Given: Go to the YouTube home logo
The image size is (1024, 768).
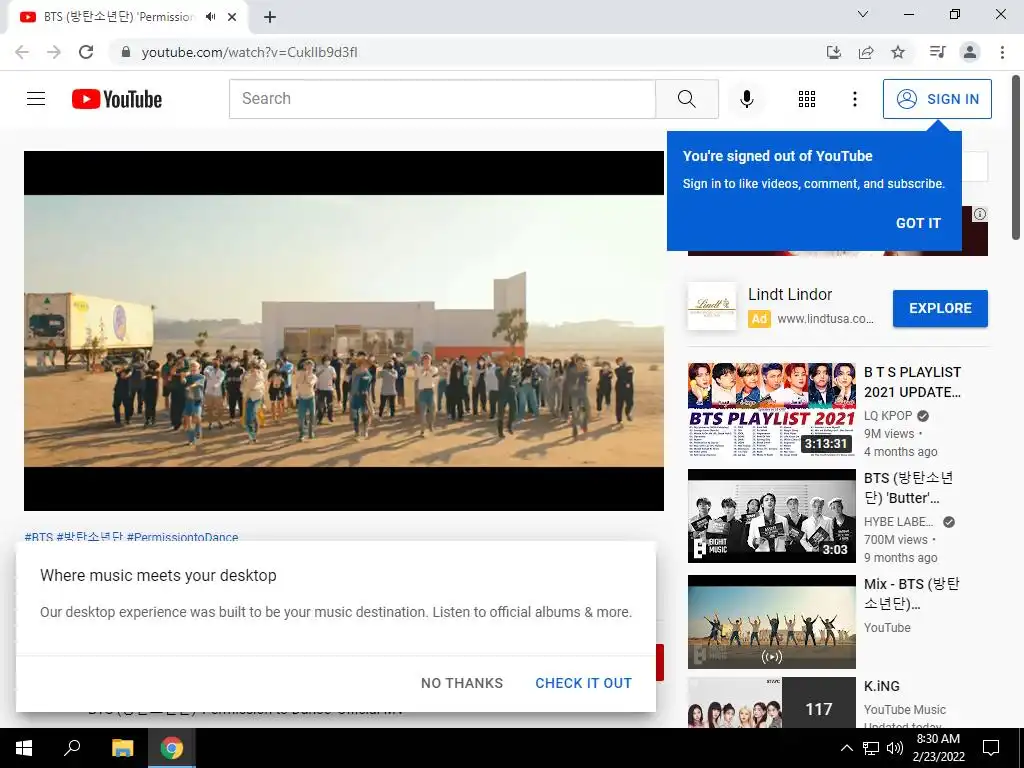Looking at the screenshot, I should [117, 99].
